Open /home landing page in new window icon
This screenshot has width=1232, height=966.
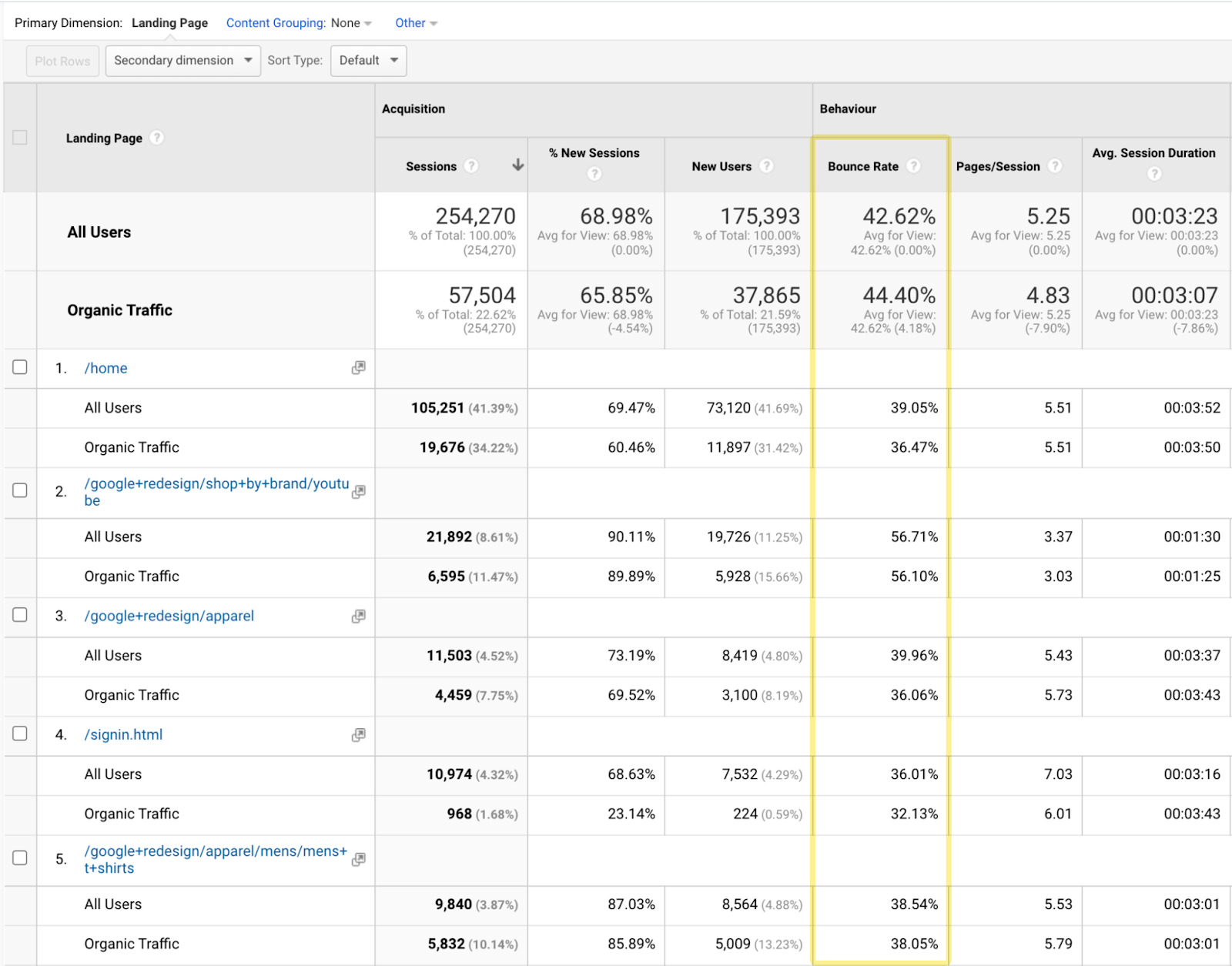(358, 368)
